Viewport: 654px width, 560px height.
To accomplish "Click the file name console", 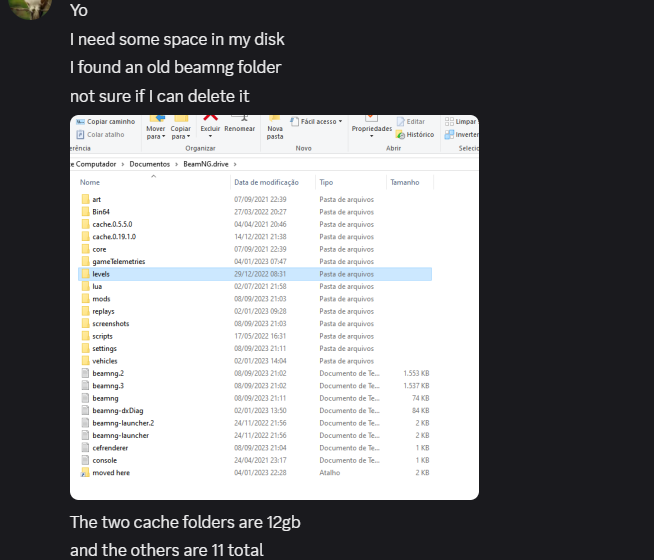I will [x=105, y=460].
